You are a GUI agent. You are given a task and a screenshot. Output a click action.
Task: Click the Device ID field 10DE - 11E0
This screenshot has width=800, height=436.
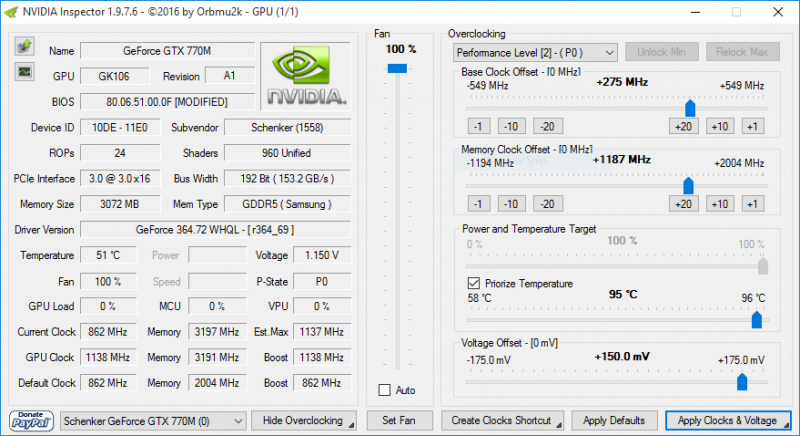[120, 127]
